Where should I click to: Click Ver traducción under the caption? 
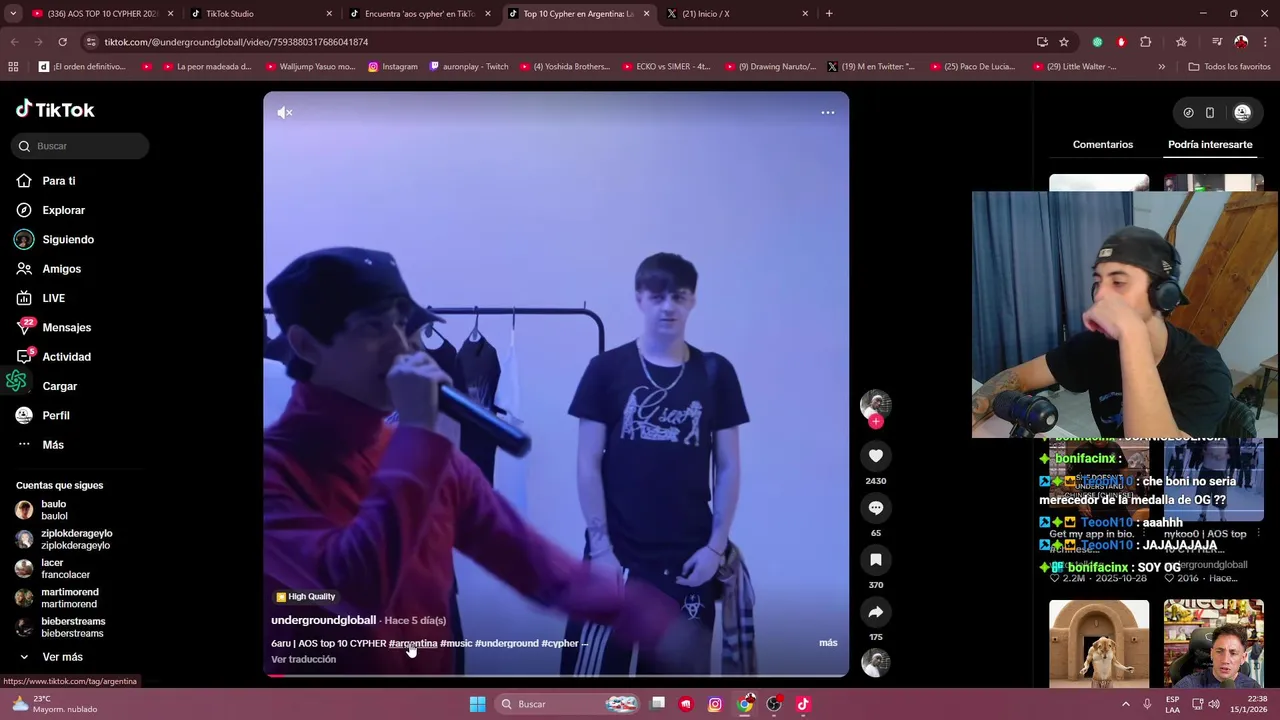coord(303,659)
